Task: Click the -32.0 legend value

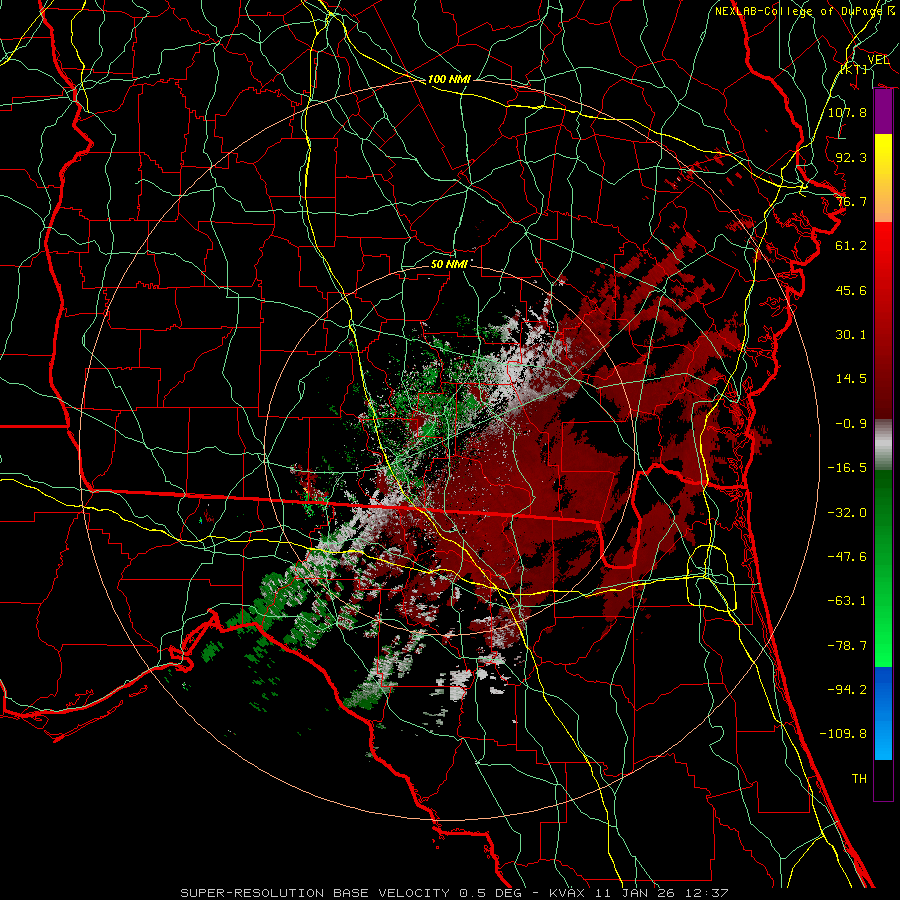Action: [x=847, y=513]
